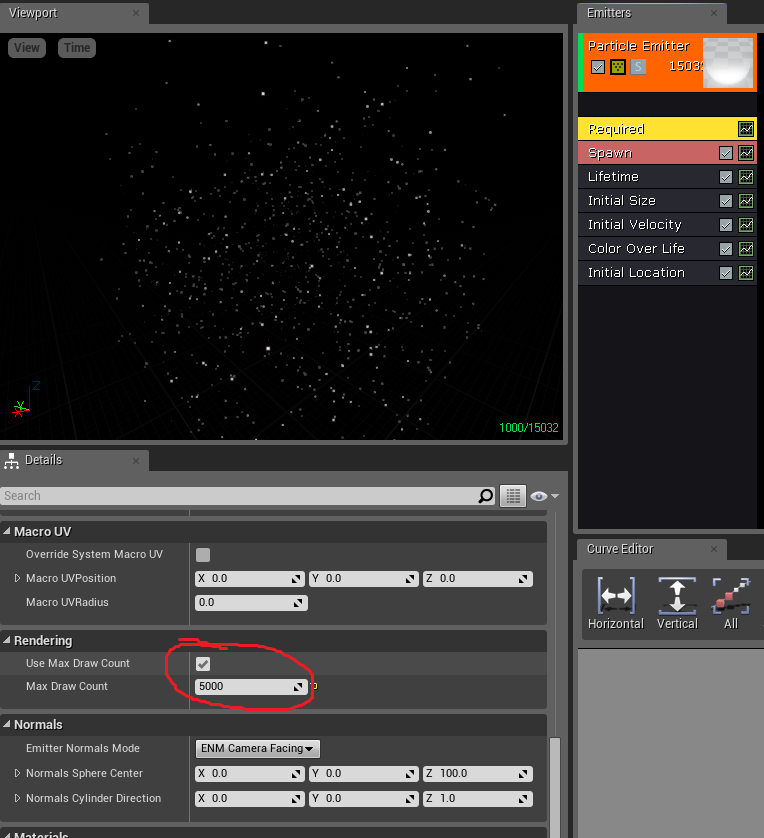Click the curve graph icon on Color Over Life

746,249
